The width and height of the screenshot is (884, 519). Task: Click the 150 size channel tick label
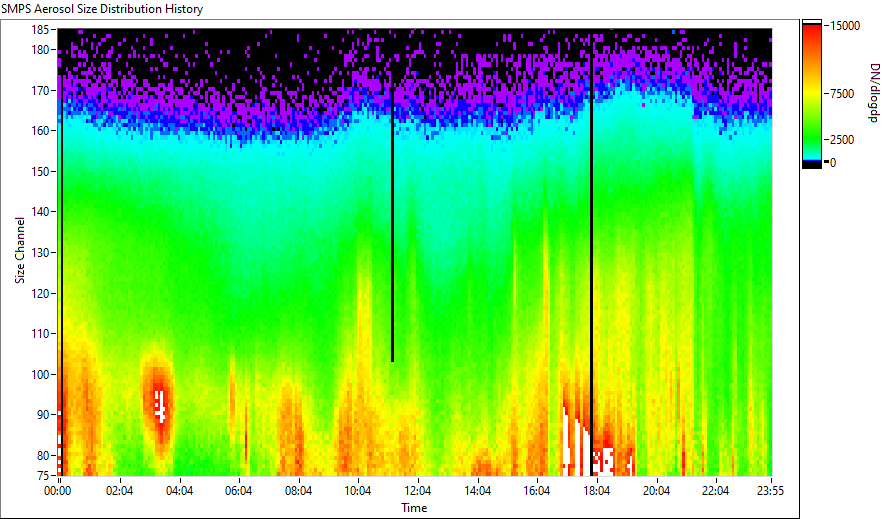coord(41,171)
